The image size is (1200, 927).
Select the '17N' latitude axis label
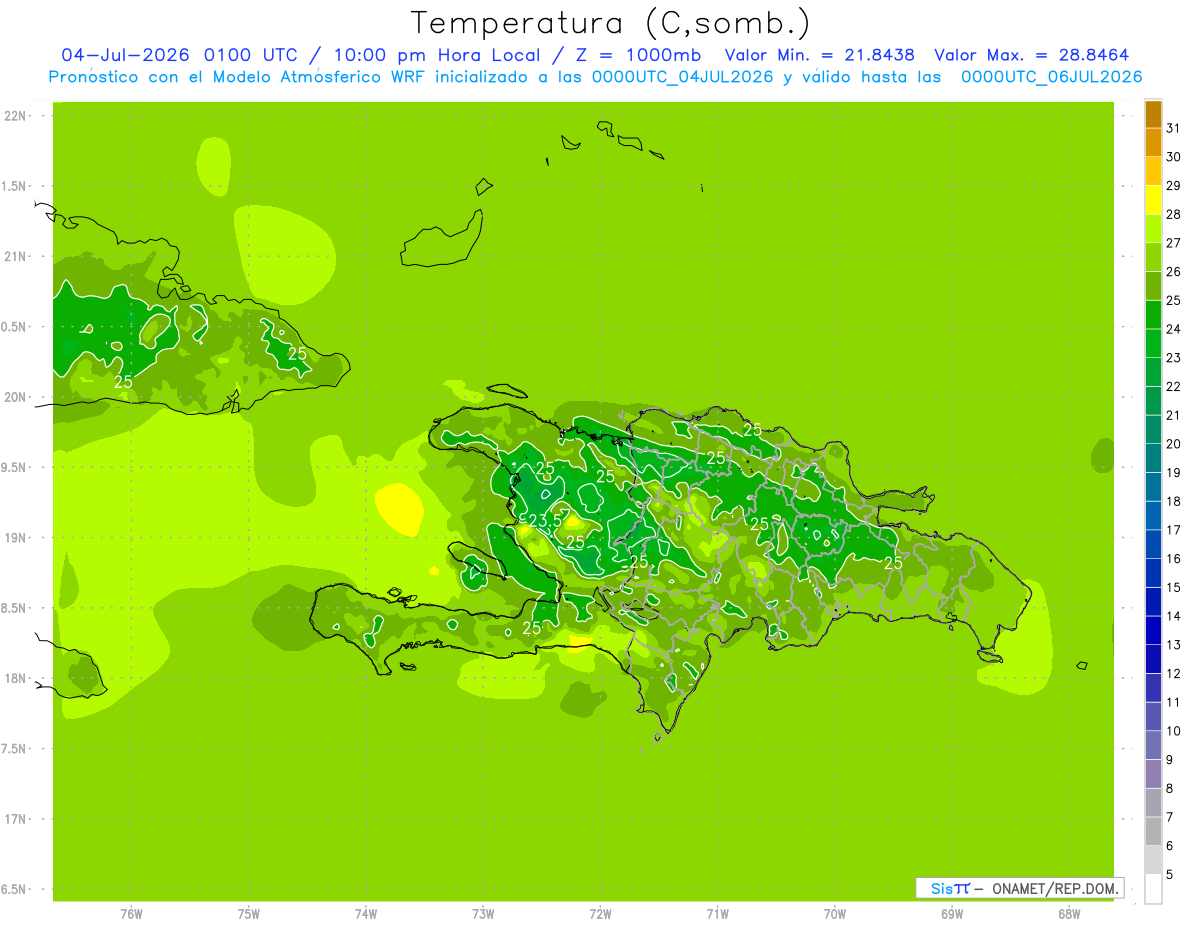click(x=15, y=819)
